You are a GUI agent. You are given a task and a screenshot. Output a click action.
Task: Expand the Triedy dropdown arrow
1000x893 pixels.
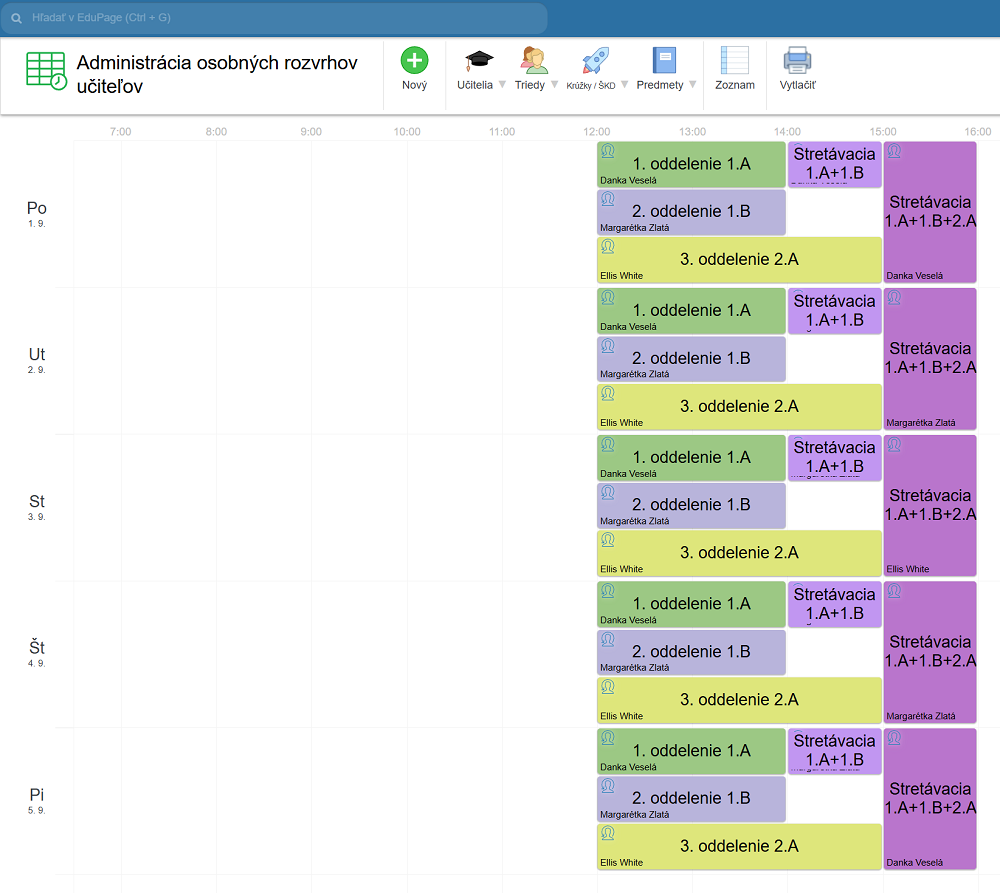click(554, 85)
